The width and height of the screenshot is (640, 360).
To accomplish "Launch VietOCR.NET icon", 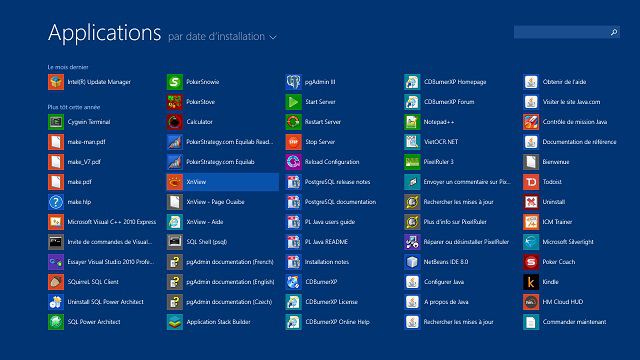I will [x=412, y=142].
